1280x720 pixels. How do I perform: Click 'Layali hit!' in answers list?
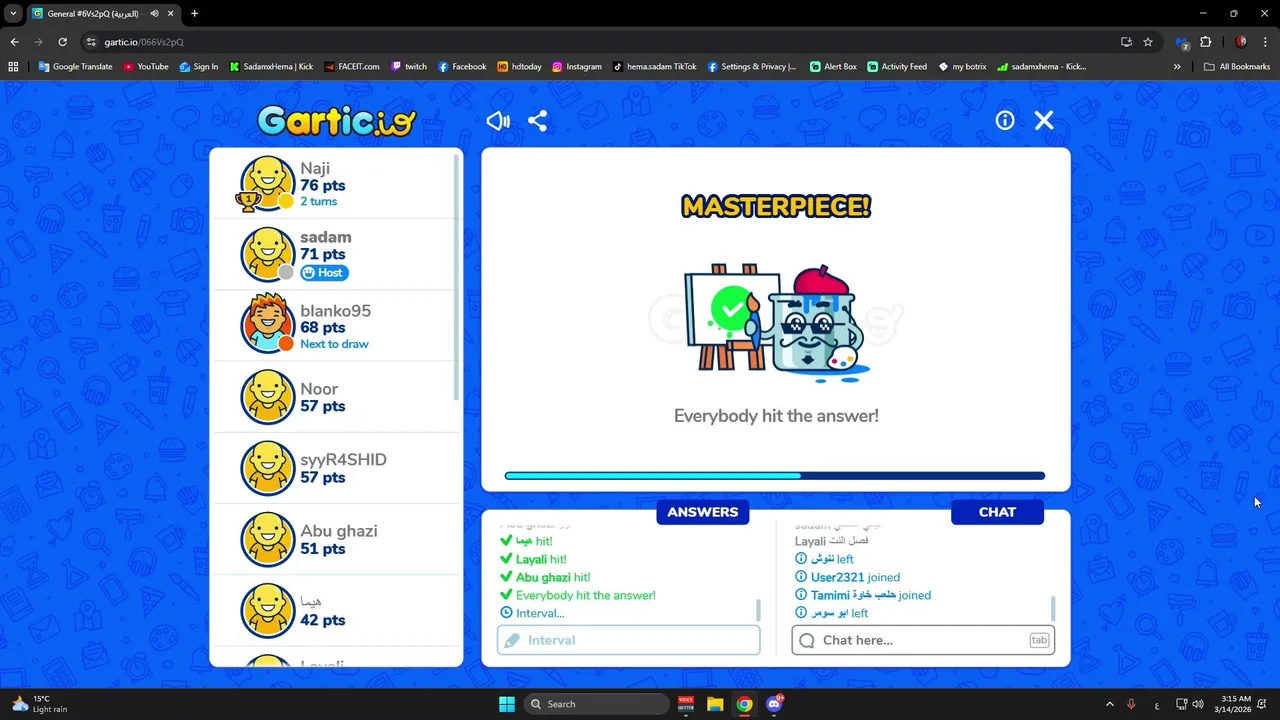tap(541, 559)
